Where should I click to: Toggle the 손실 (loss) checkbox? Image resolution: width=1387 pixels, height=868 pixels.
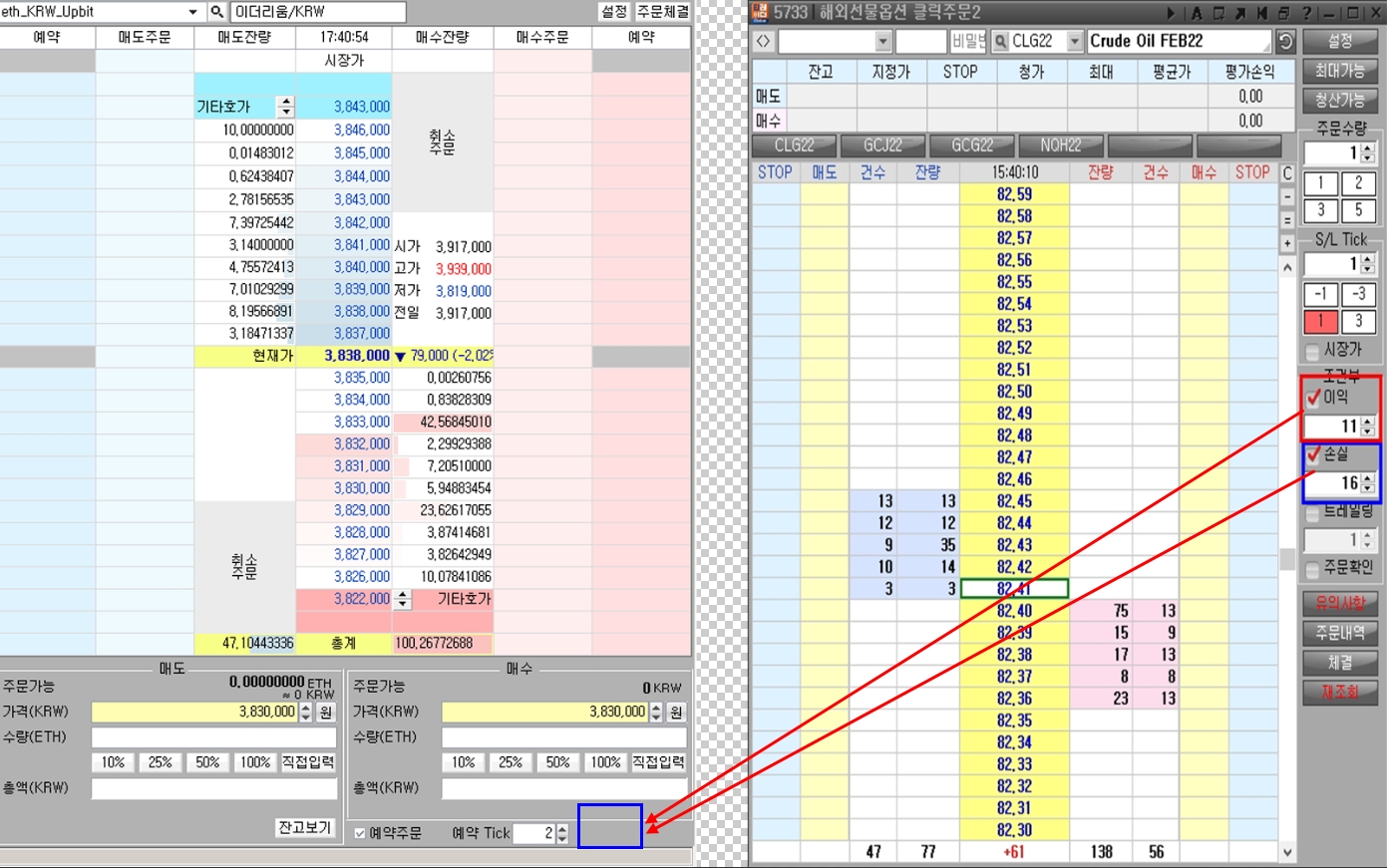pyautogui.click(x=1313, y=454)
